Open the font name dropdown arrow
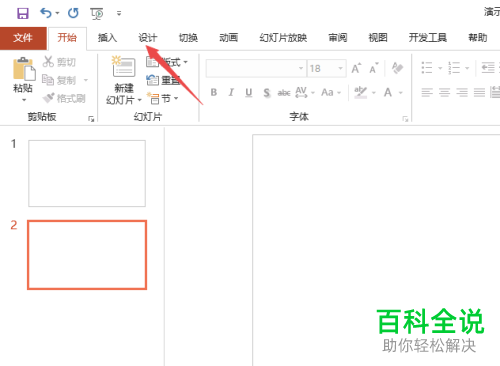Viewport: 500px width, 366px height. (x=301, y=68)
